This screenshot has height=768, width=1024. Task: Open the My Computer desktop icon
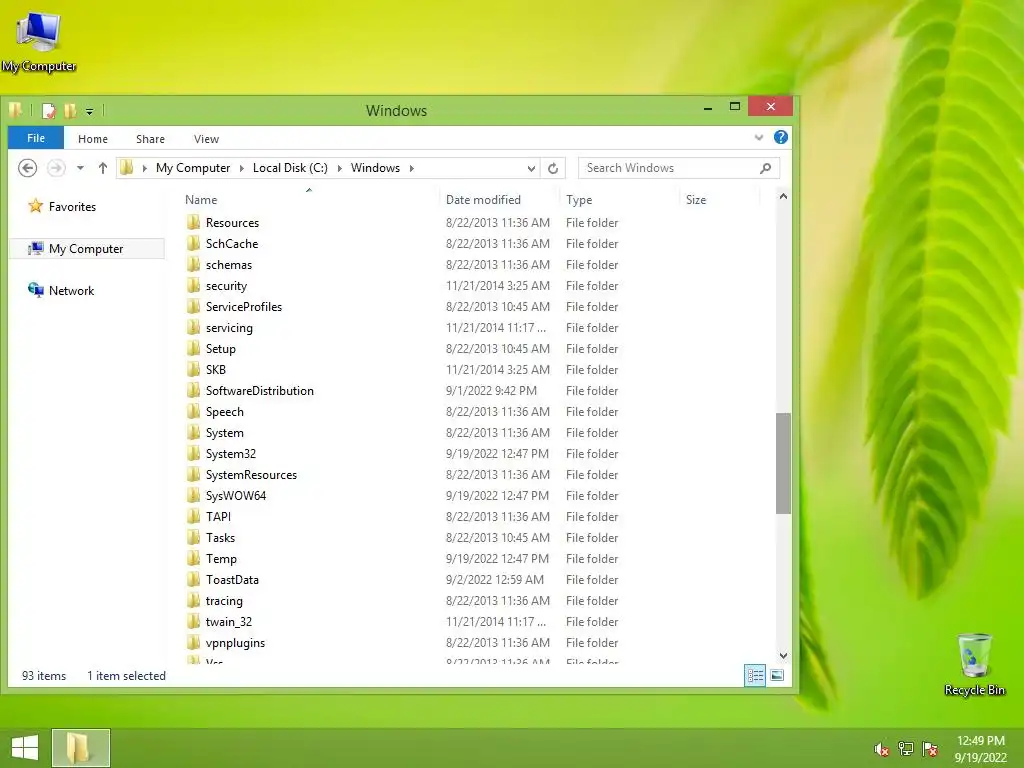(x=39, y=41)
